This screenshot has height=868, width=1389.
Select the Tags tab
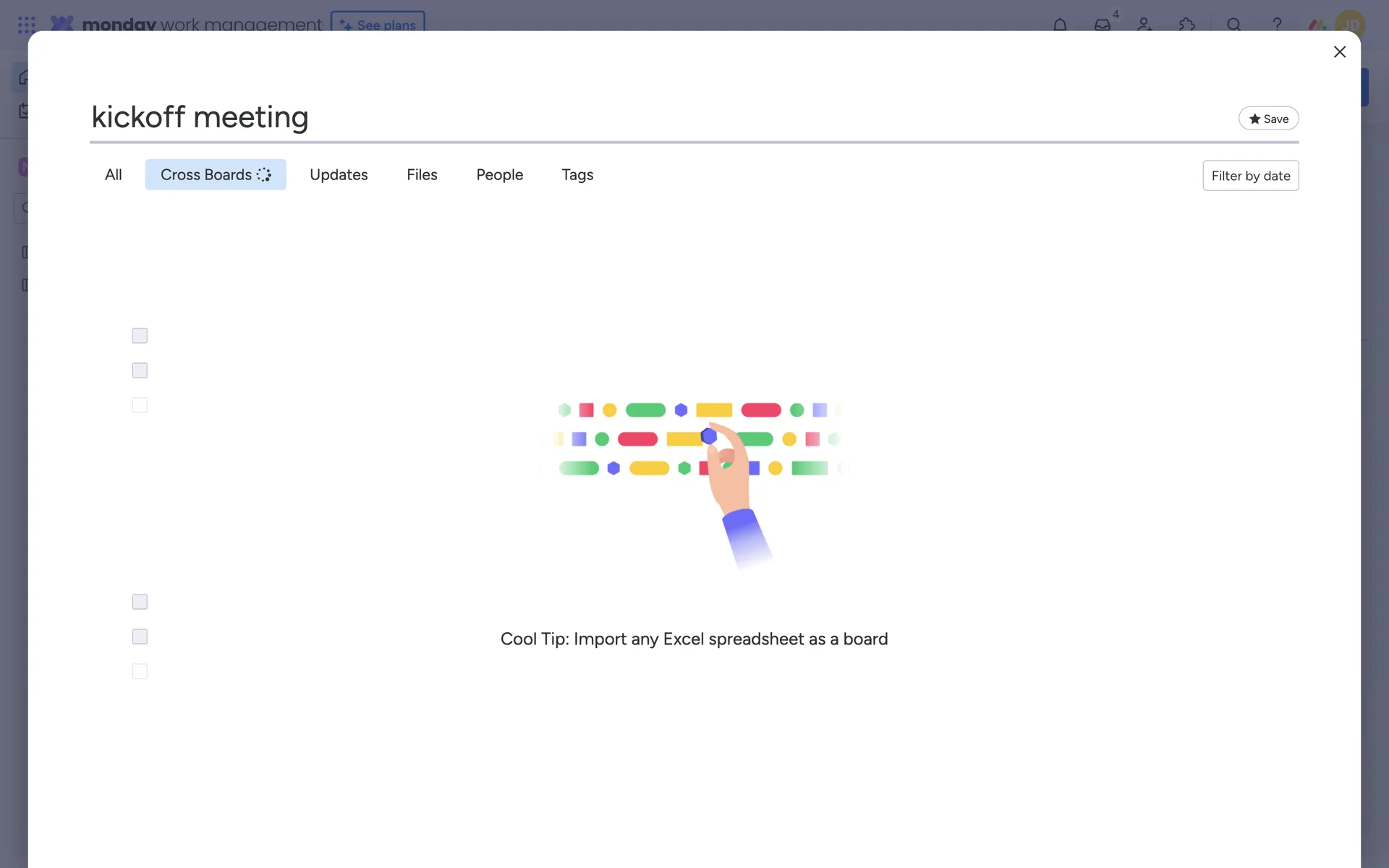click(x=577, y=175)
